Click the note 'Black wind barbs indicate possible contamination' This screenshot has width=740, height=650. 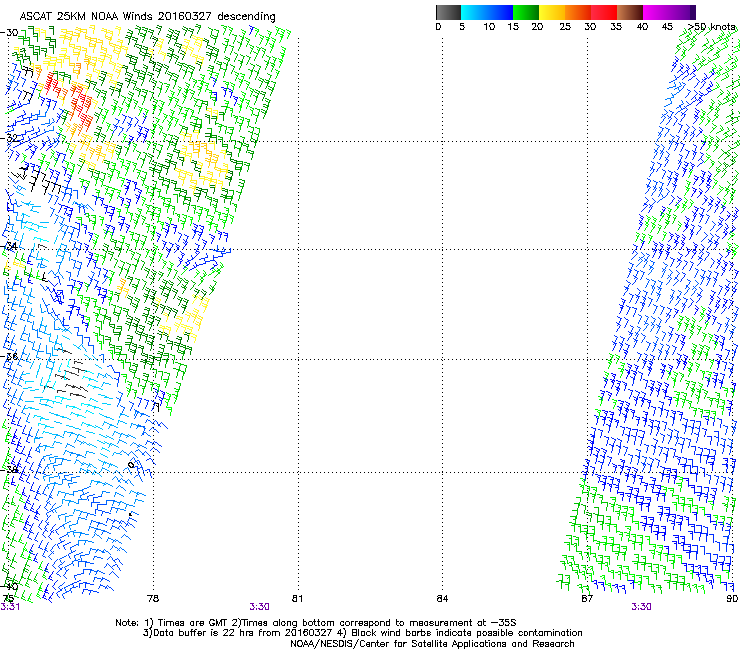[467, 633]
